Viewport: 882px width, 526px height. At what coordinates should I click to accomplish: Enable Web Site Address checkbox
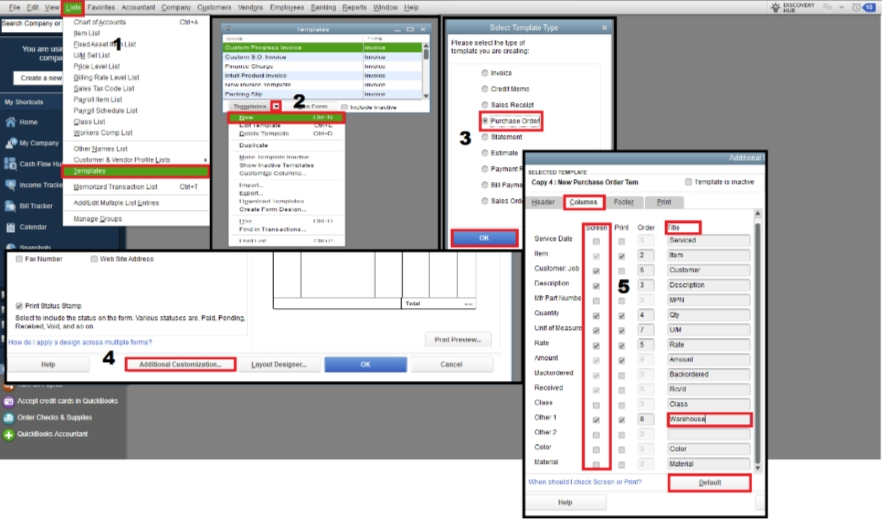coord(94,259)
